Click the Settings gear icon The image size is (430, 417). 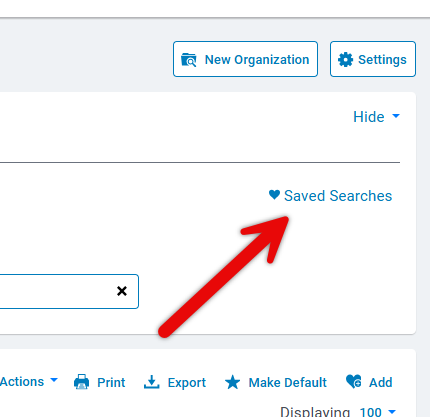[x=345, y=60]
